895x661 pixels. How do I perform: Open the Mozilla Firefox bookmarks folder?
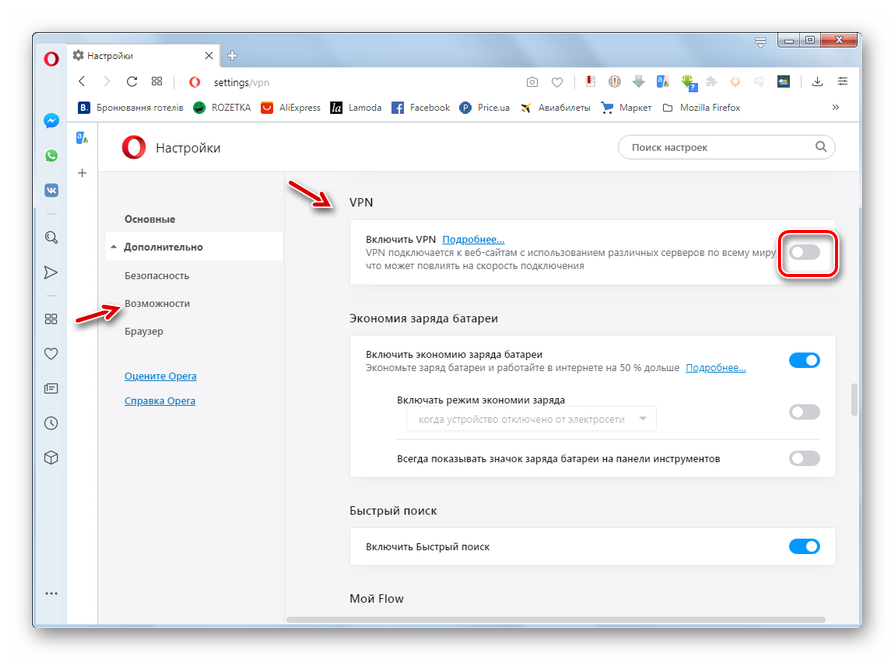(702, 107)
